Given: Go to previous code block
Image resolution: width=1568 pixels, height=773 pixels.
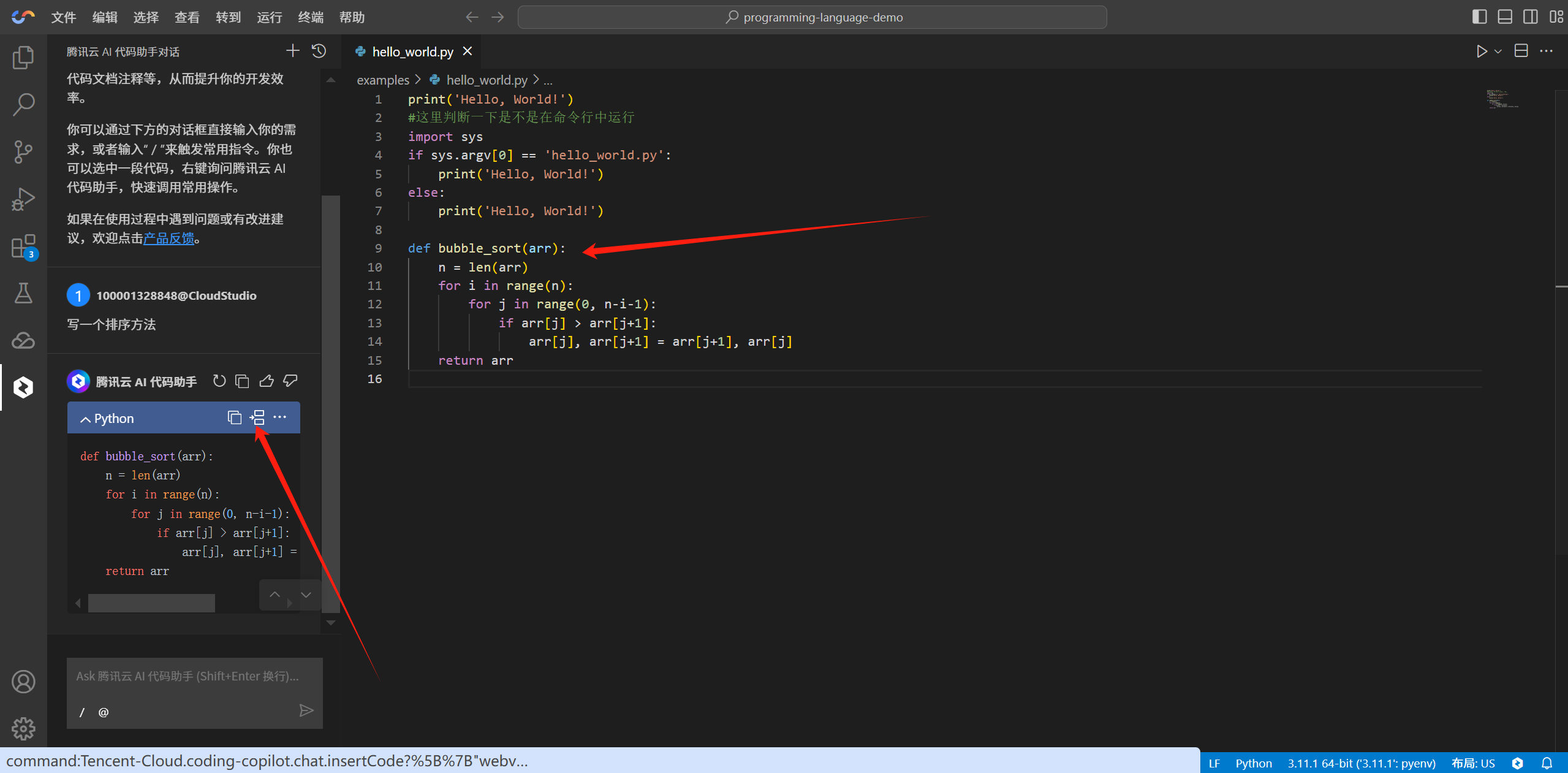Looking at the screenshot, I should [275, 595].
